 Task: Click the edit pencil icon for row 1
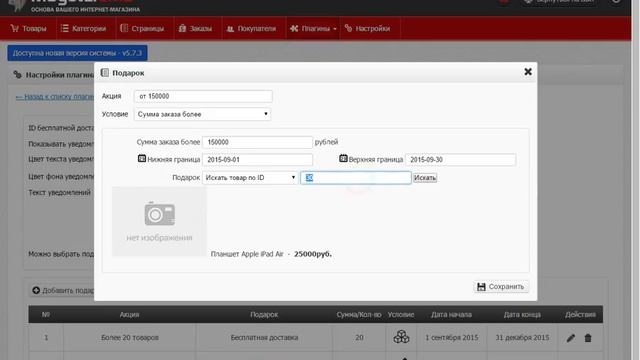tap(571, 338)
